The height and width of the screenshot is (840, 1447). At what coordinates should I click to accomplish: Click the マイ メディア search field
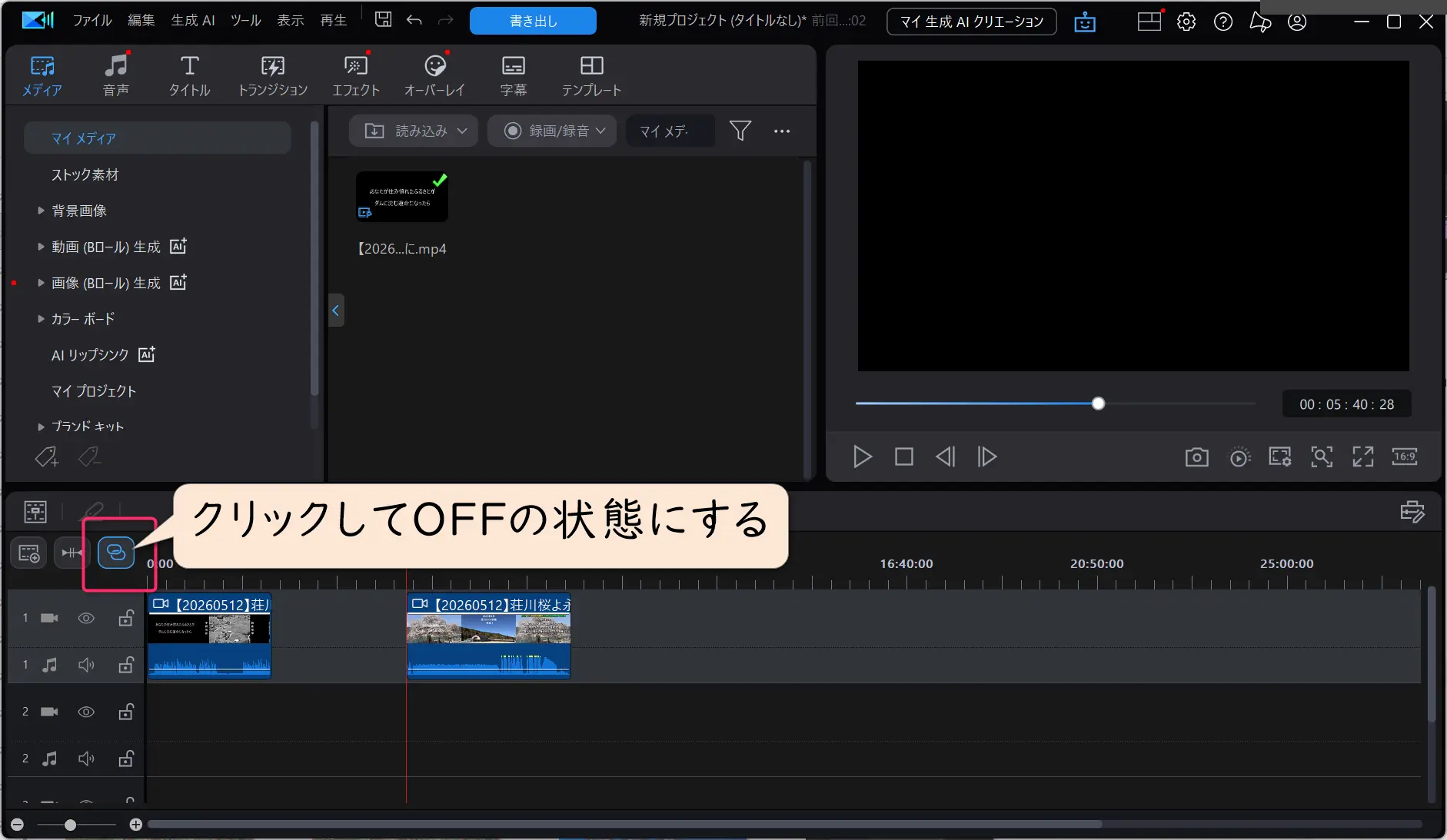(x=670, y=131)
